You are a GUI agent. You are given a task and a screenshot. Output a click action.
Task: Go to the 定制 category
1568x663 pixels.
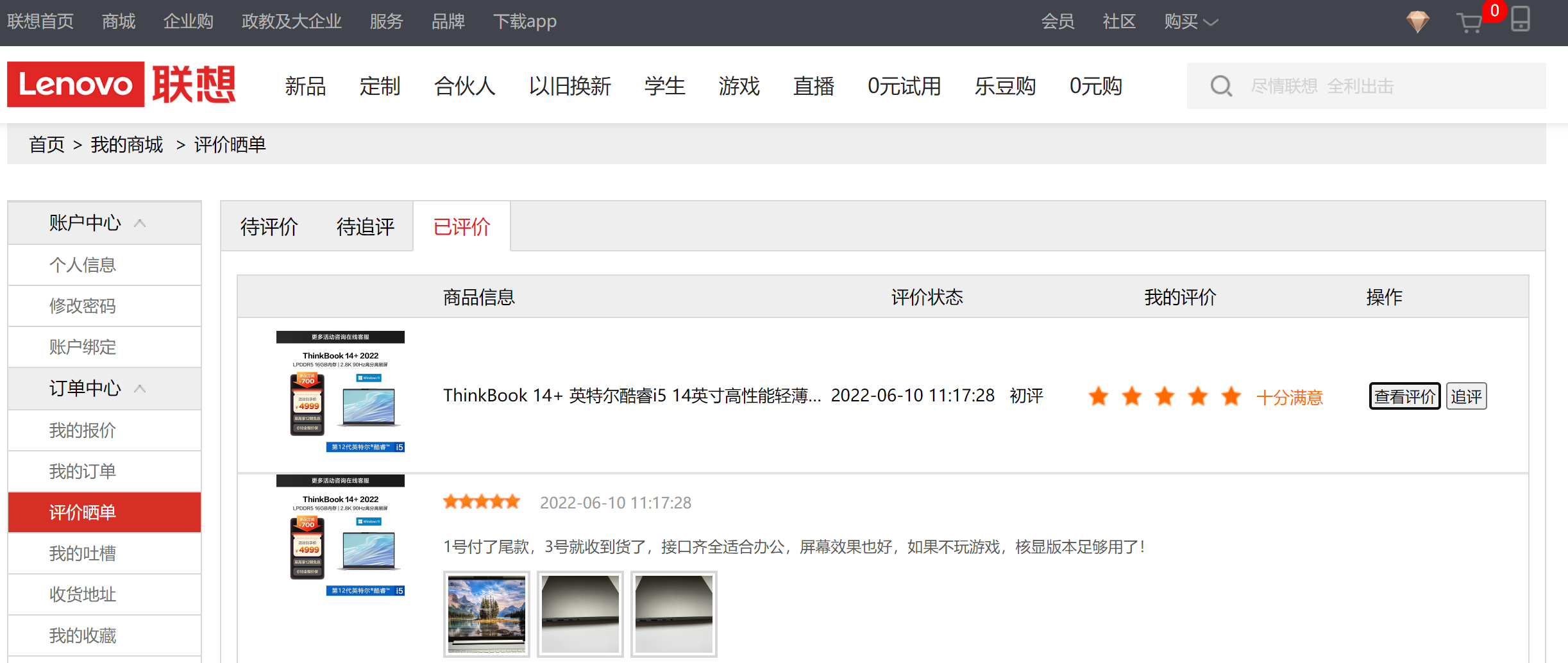pos(380,86)
